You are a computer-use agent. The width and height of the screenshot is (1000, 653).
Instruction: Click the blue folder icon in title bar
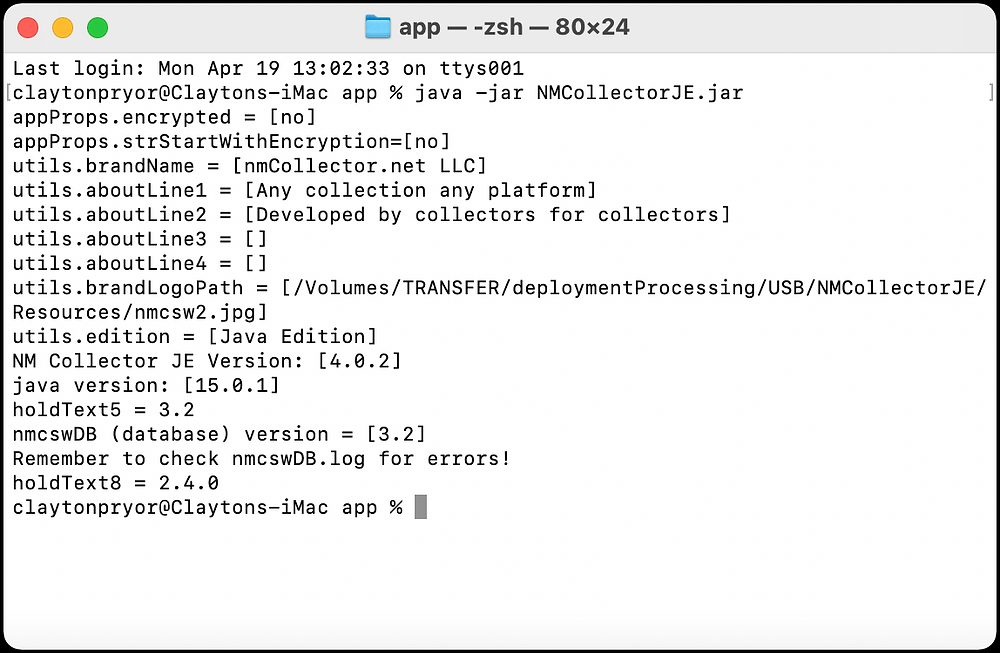point(378,27)
